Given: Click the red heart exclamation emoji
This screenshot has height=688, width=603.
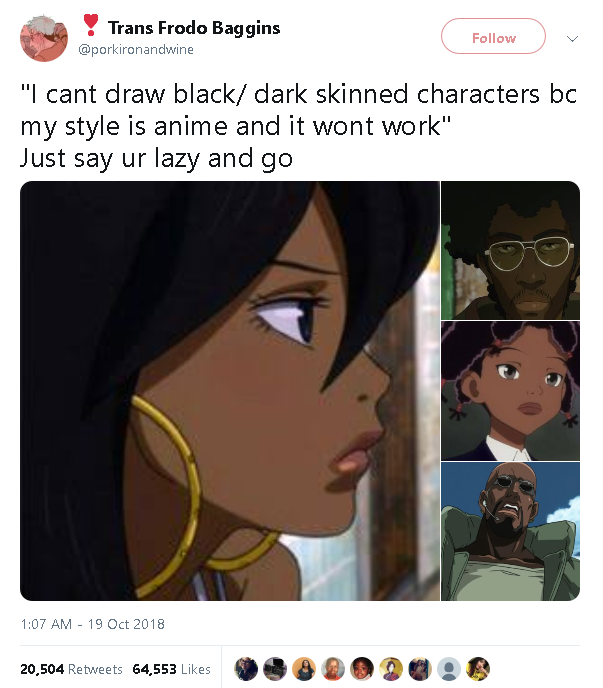Looking at the screenshot, I should 90,25.
